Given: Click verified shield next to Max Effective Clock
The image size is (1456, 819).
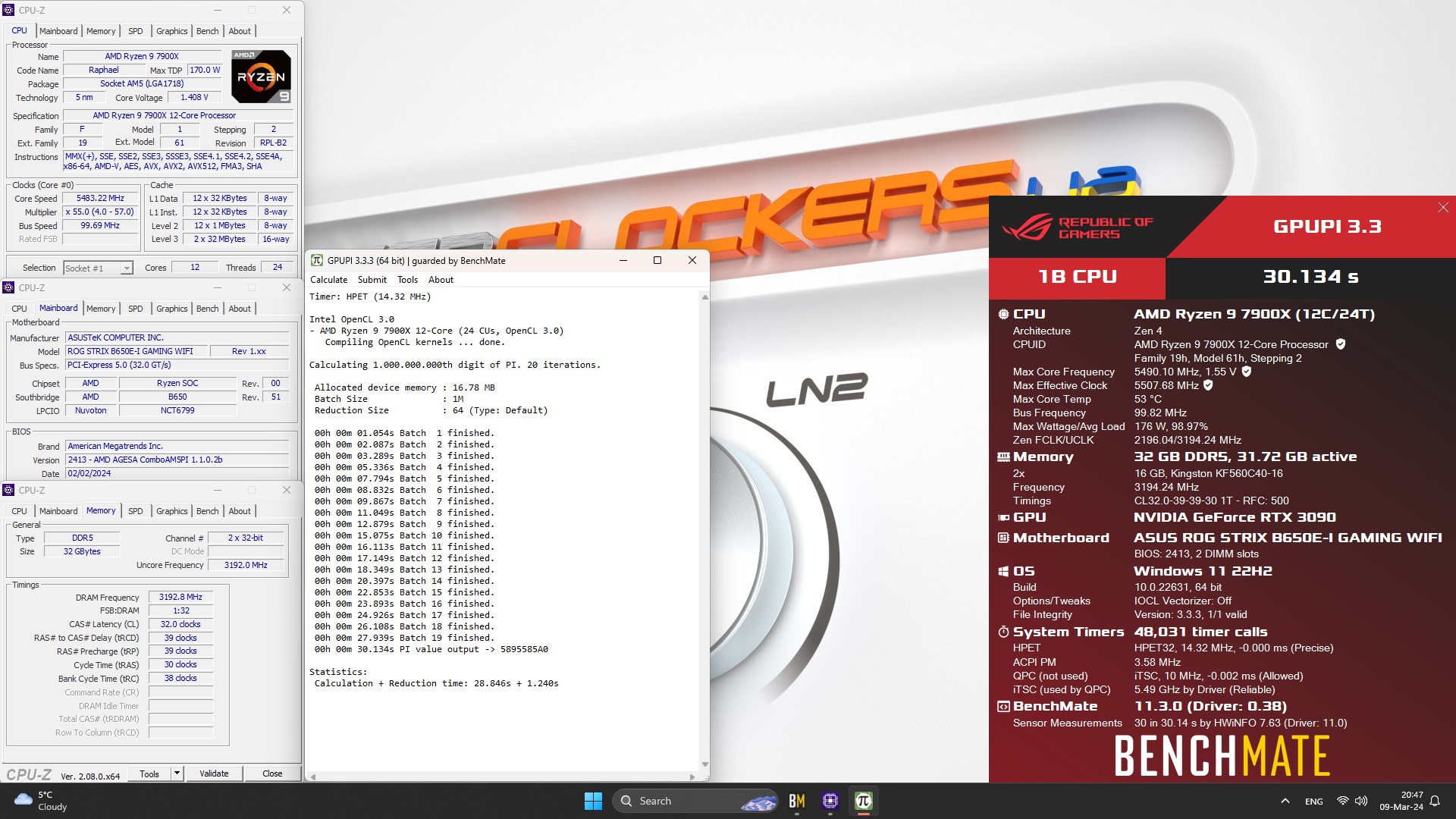Looking at the screenshot, I should tap(1208, 385).
